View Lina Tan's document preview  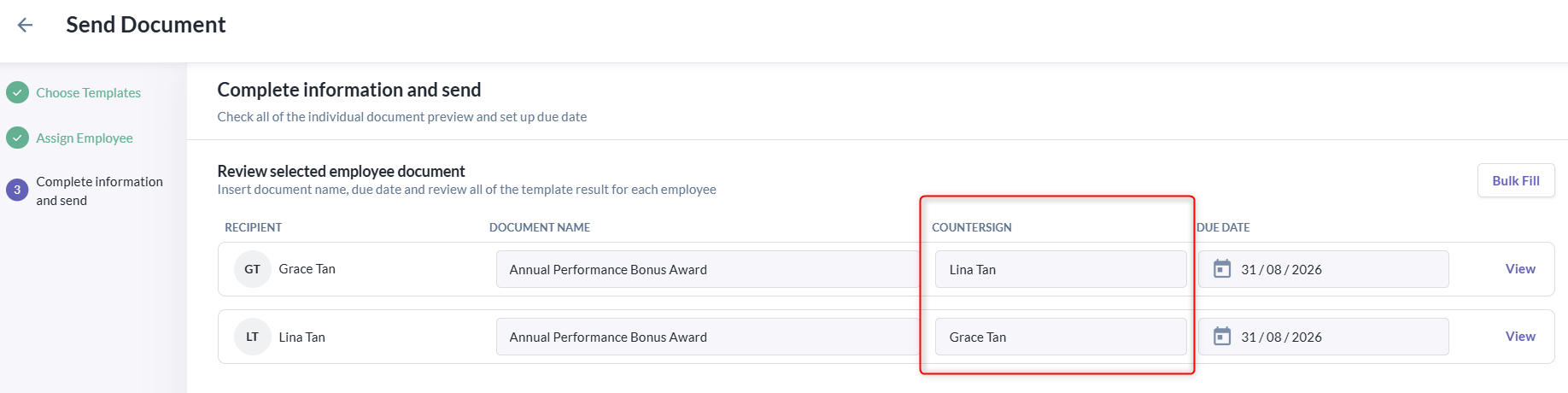point(1520,337)
